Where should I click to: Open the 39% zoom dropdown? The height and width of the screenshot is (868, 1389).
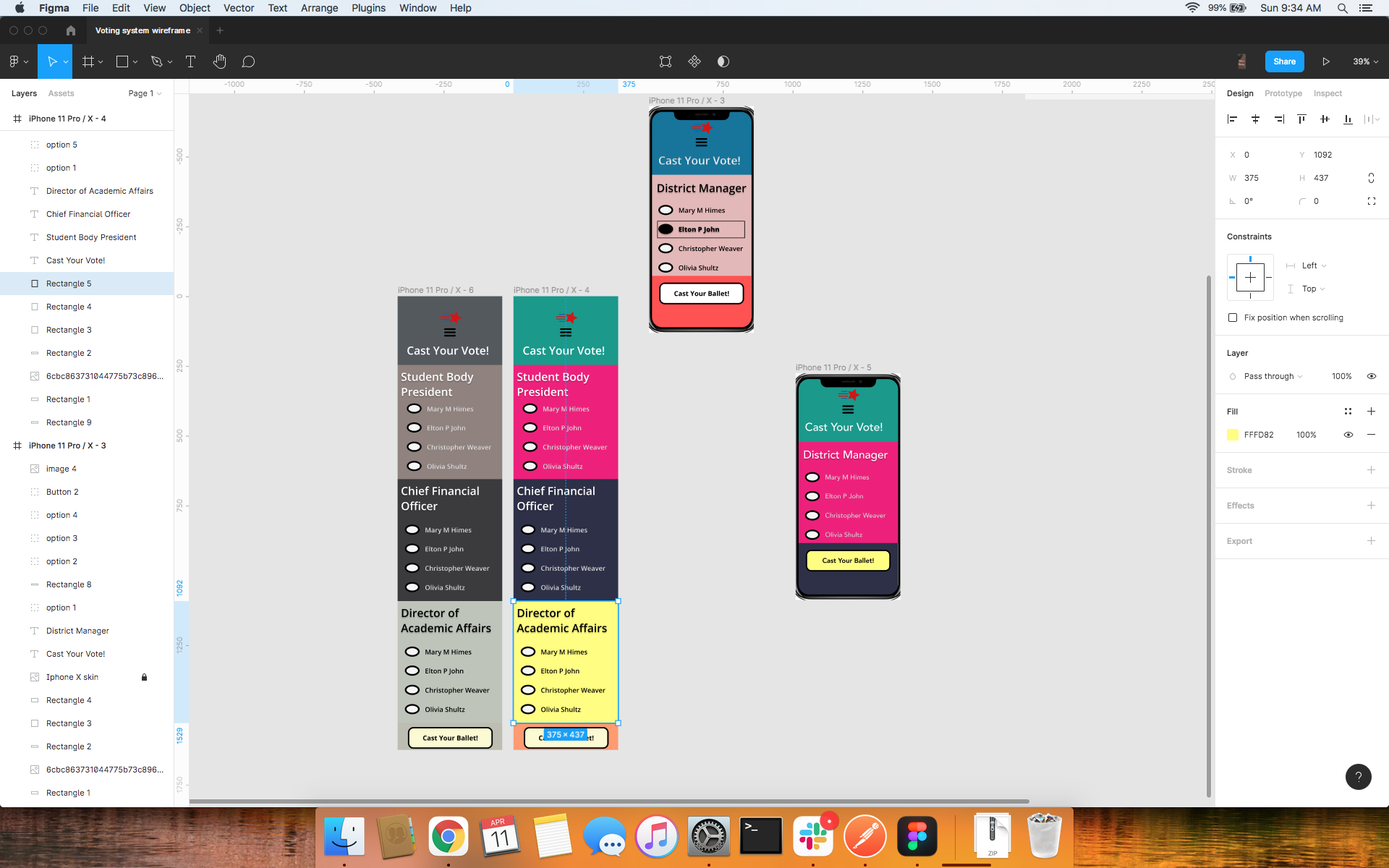1365,61
